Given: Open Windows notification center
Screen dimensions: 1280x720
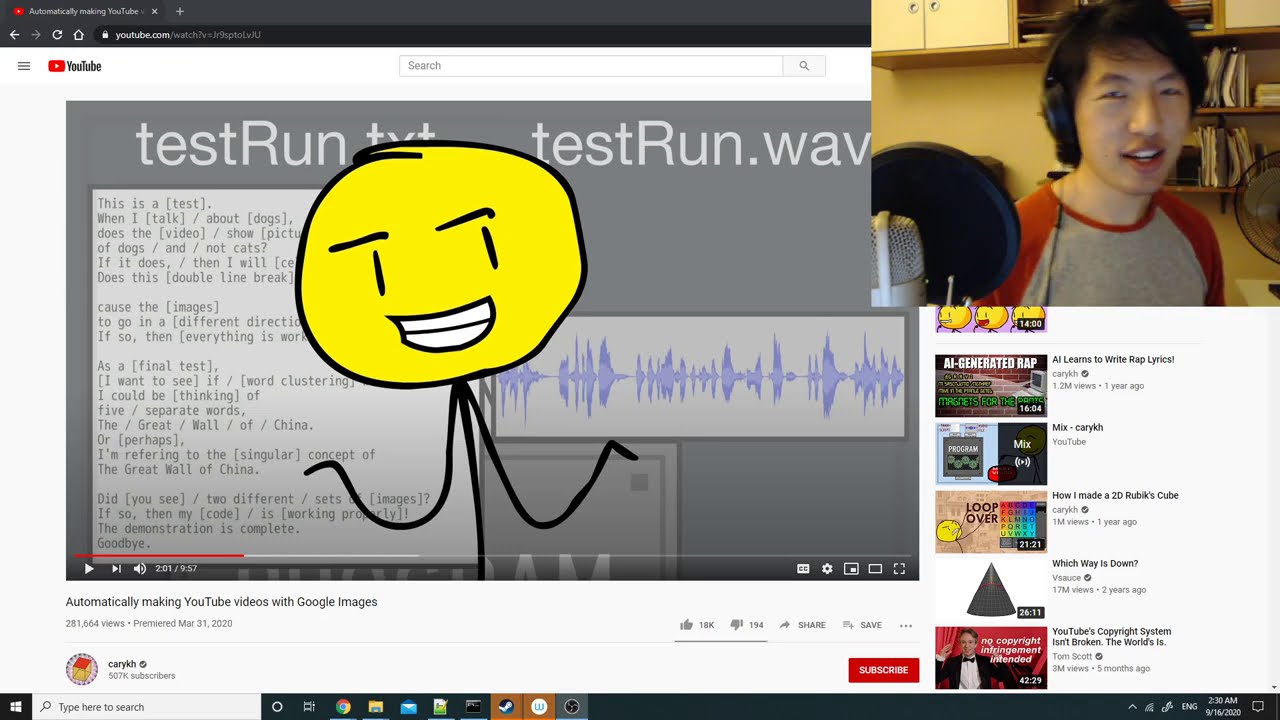Looking at the screenshot, I should [1258, 707].
